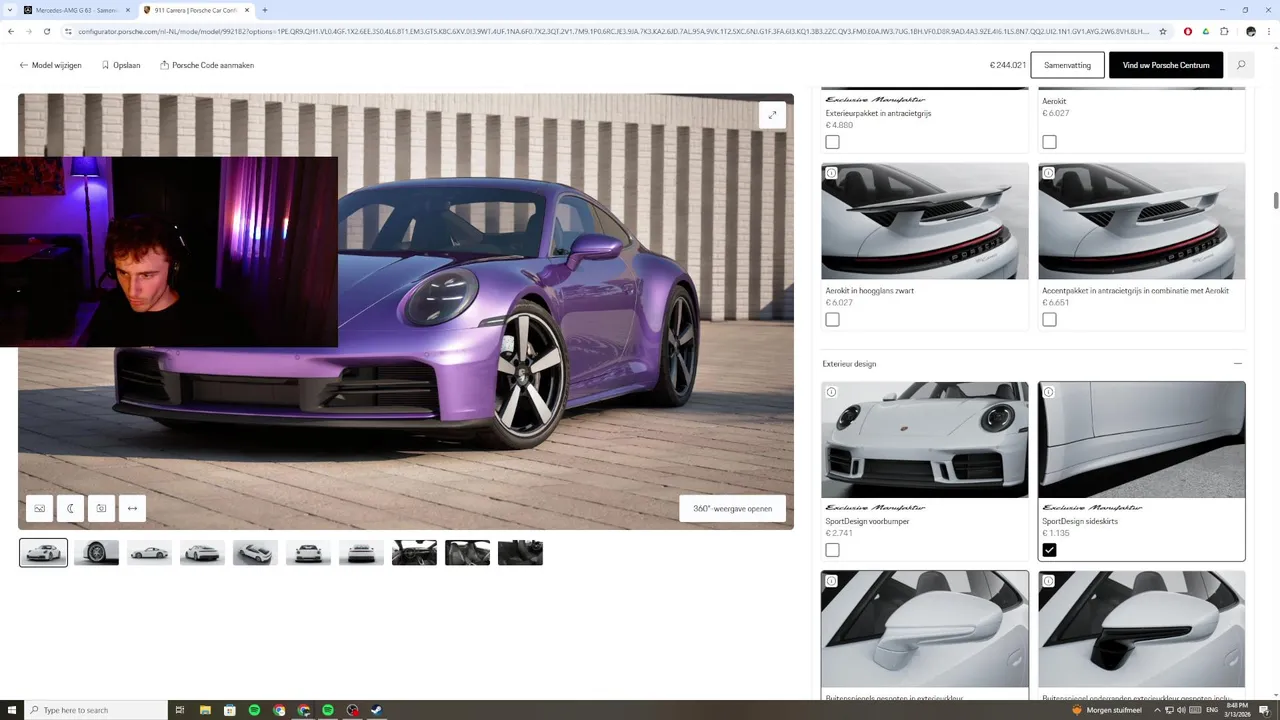The image size is (1280, 720).
Task: Tick the Aerokit in hoogglans zwart checkbox
Action: tap(832, 320)
